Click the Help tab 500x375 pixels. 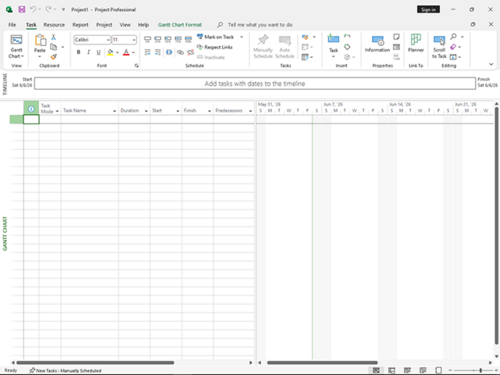(x=143, y=25)
